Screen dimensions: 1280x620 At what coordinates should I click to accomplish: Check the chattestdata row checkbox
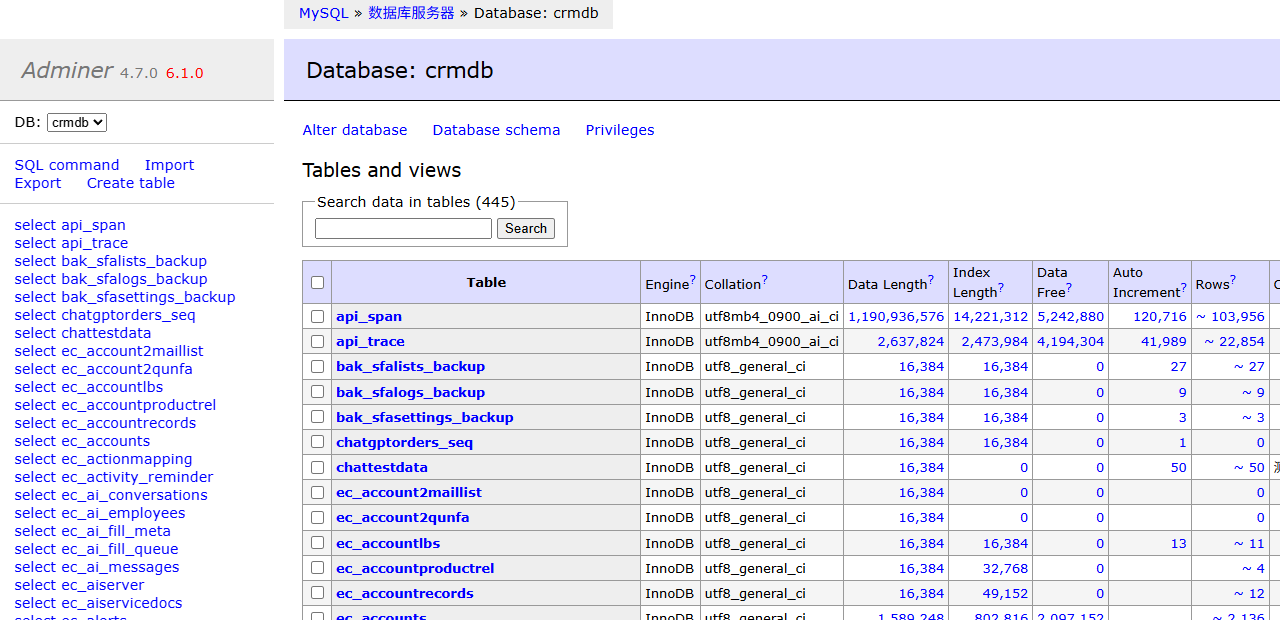(317, 467)
